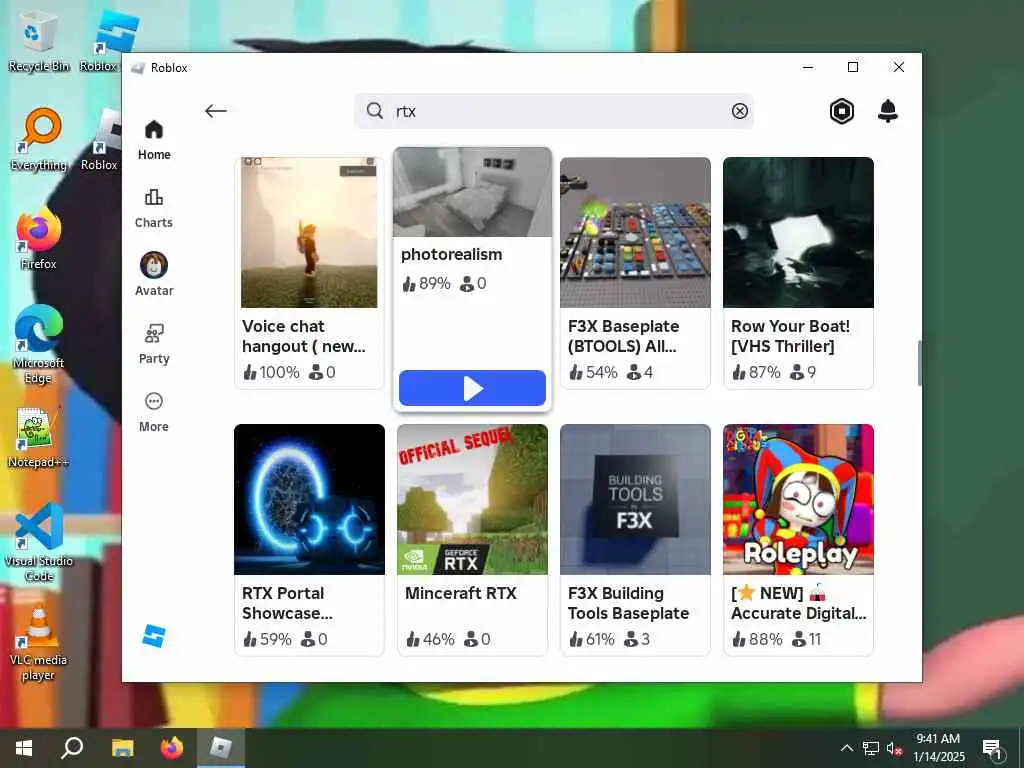This screenshot has height=768, width=1024.
Task: Select Everything search desktop icon
Action: (39, 140)
